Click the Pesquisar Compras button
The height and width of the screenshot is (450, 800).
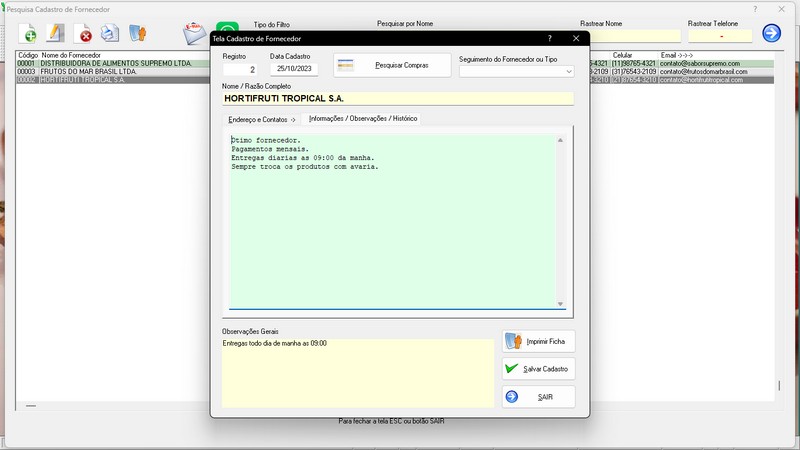(x=392, y=65)
